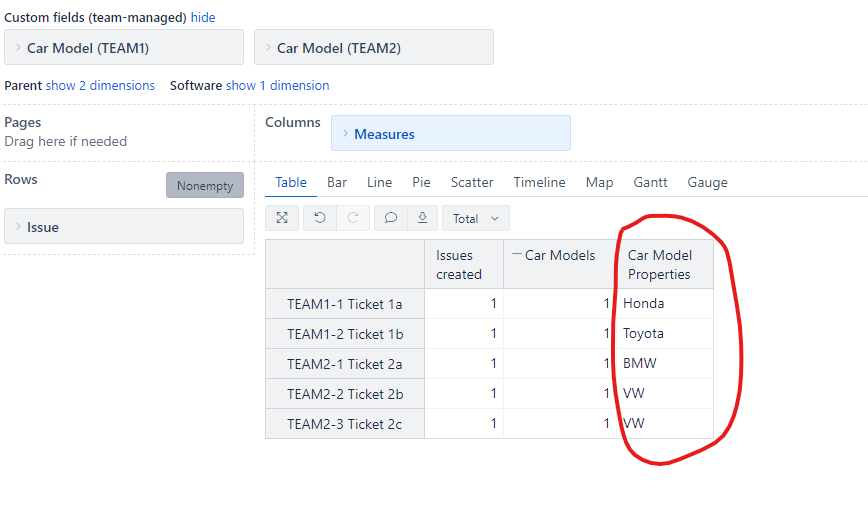Click the Issues created column header
The image size is (868, 506).
tap(464, 264)
